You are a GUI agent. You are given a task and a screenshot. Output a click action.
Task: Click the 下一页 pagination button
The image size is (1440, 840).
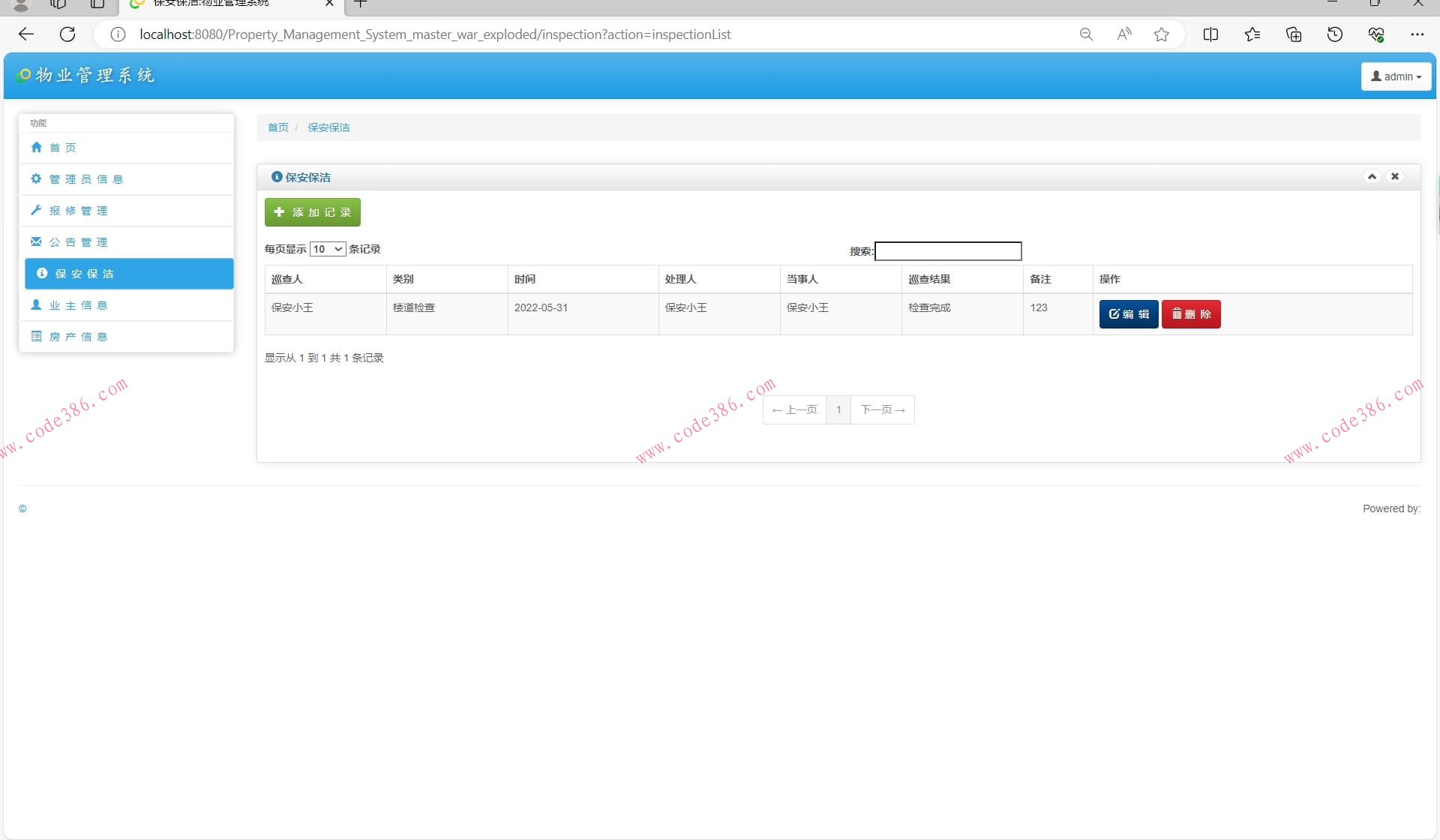[882, 409]
